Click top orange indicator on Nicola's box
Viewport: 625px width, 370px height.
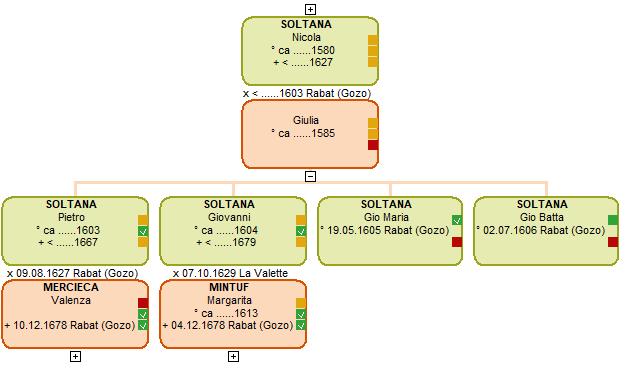click(373, 40)
